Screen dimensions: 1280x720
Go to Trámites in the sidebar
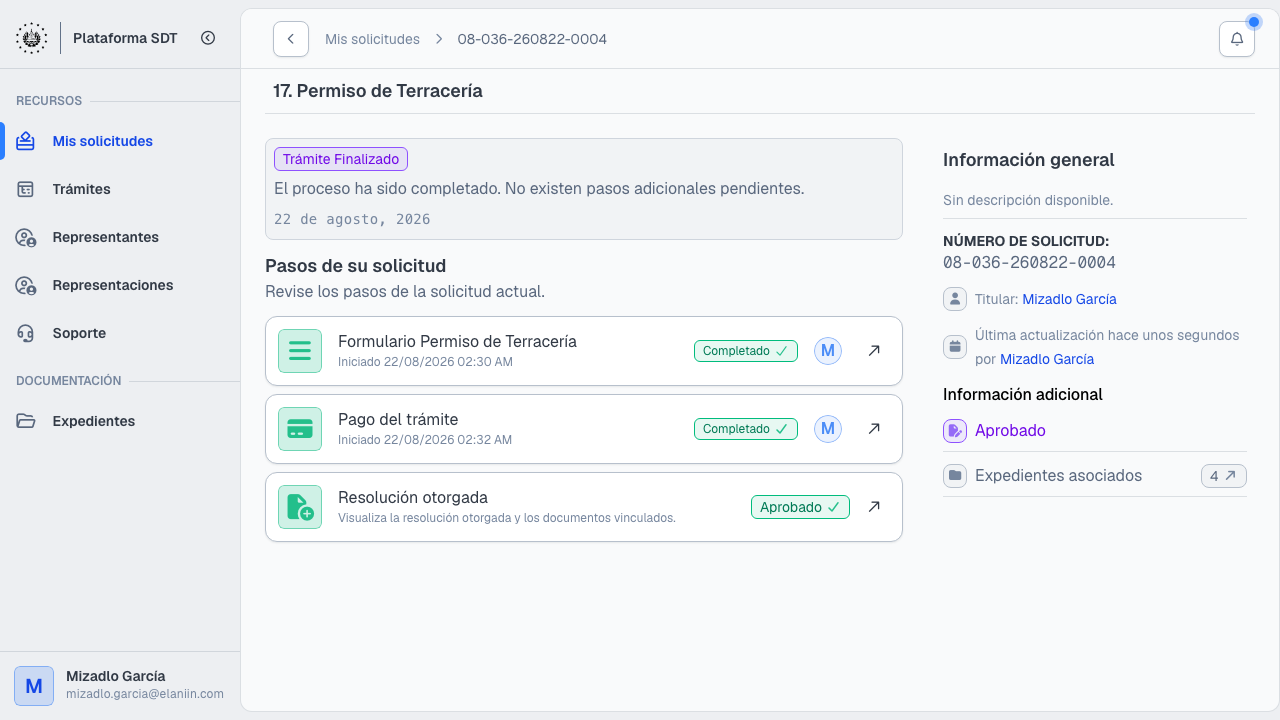(x=120, y=189)
